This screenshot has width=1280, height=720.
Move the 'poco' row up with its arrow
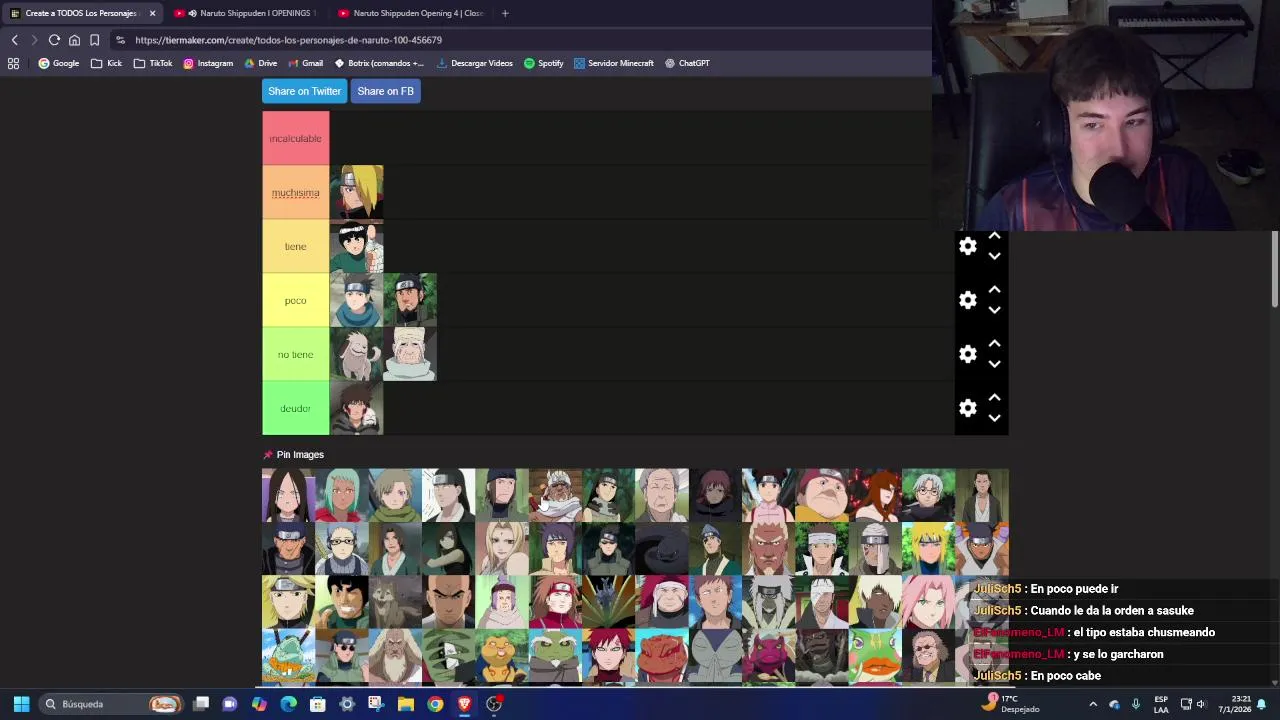pyautogui.click(x=994, y=290)
